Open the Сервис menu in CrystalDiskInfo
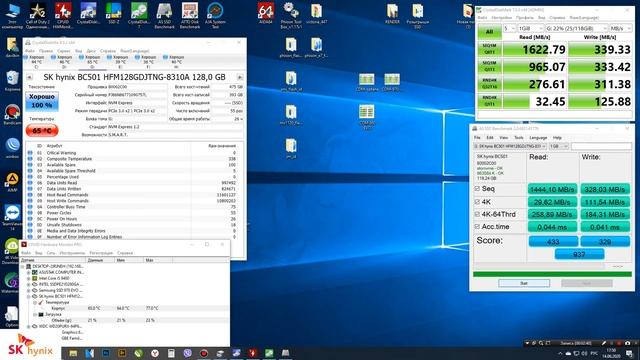Viewport: 640px width, 360px height. 64,51
